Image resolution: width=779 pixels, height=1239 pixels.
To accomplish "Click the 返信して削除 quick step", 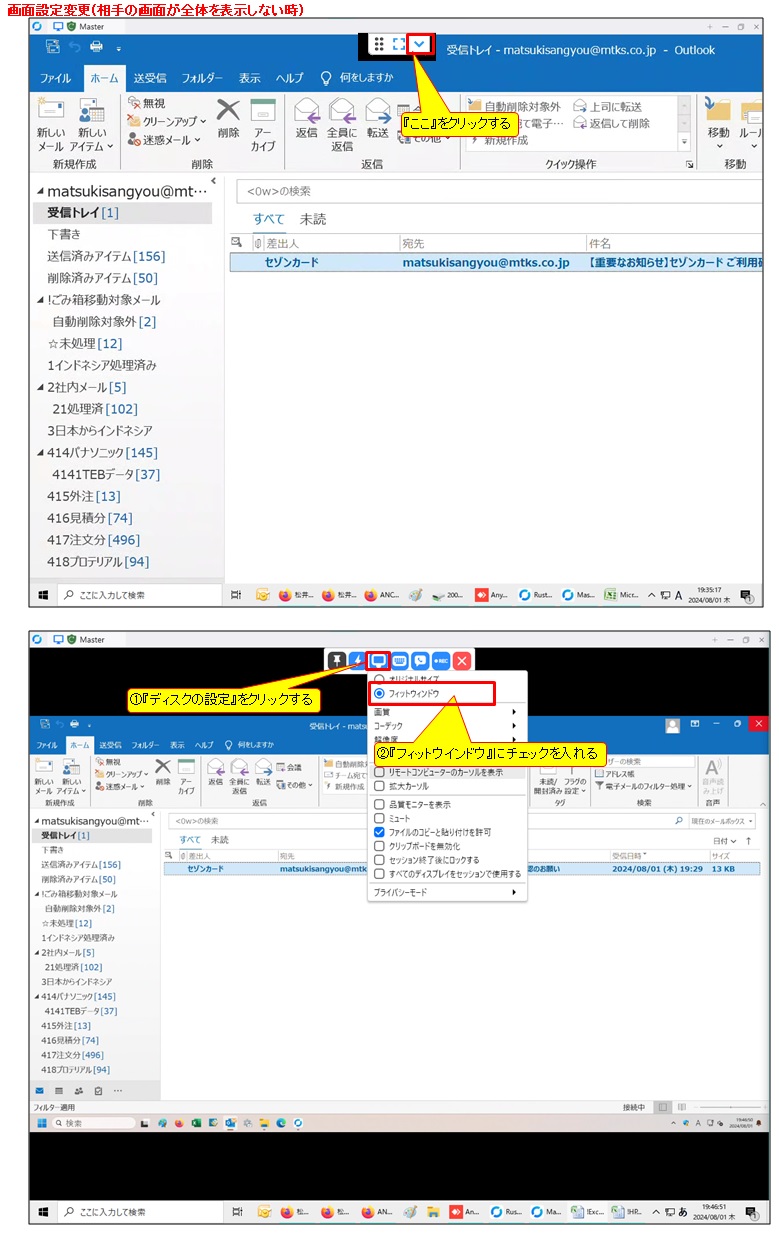I will click(x=611, y=123).
